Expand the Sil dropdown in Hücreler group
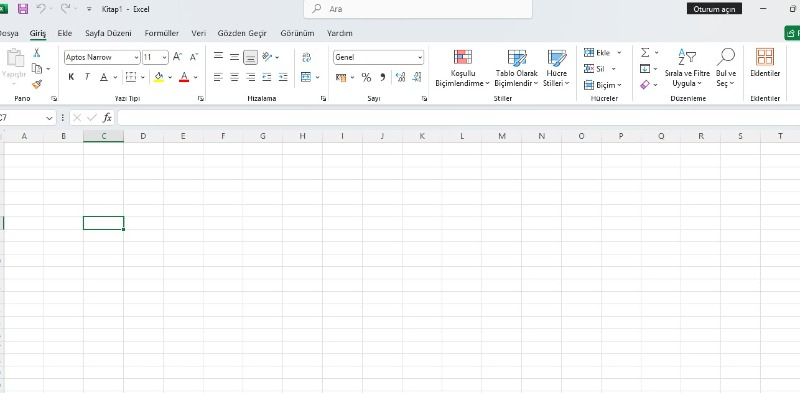The height and width of the screenshot is (393, 800). 613,69
